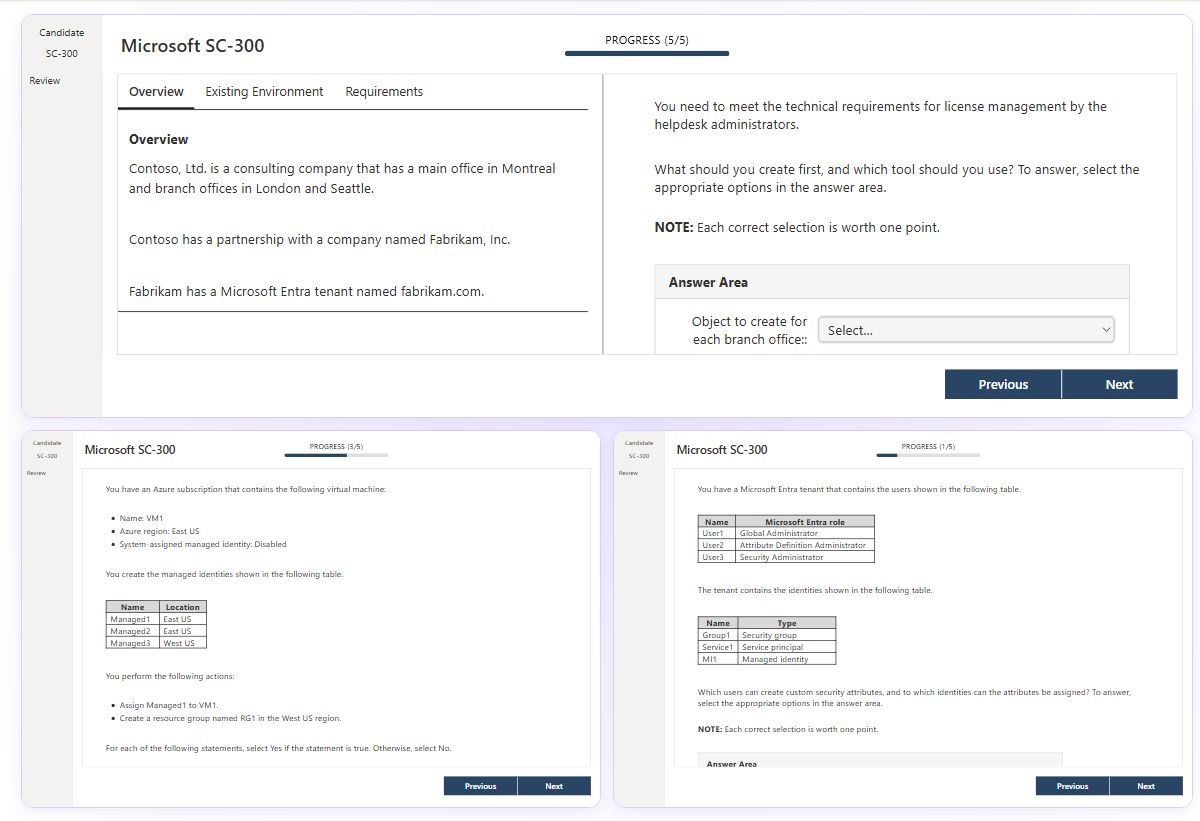Click the User1 cell in the roles table
This screenshot has height=821, width=1200.
(x=717, y=533)
